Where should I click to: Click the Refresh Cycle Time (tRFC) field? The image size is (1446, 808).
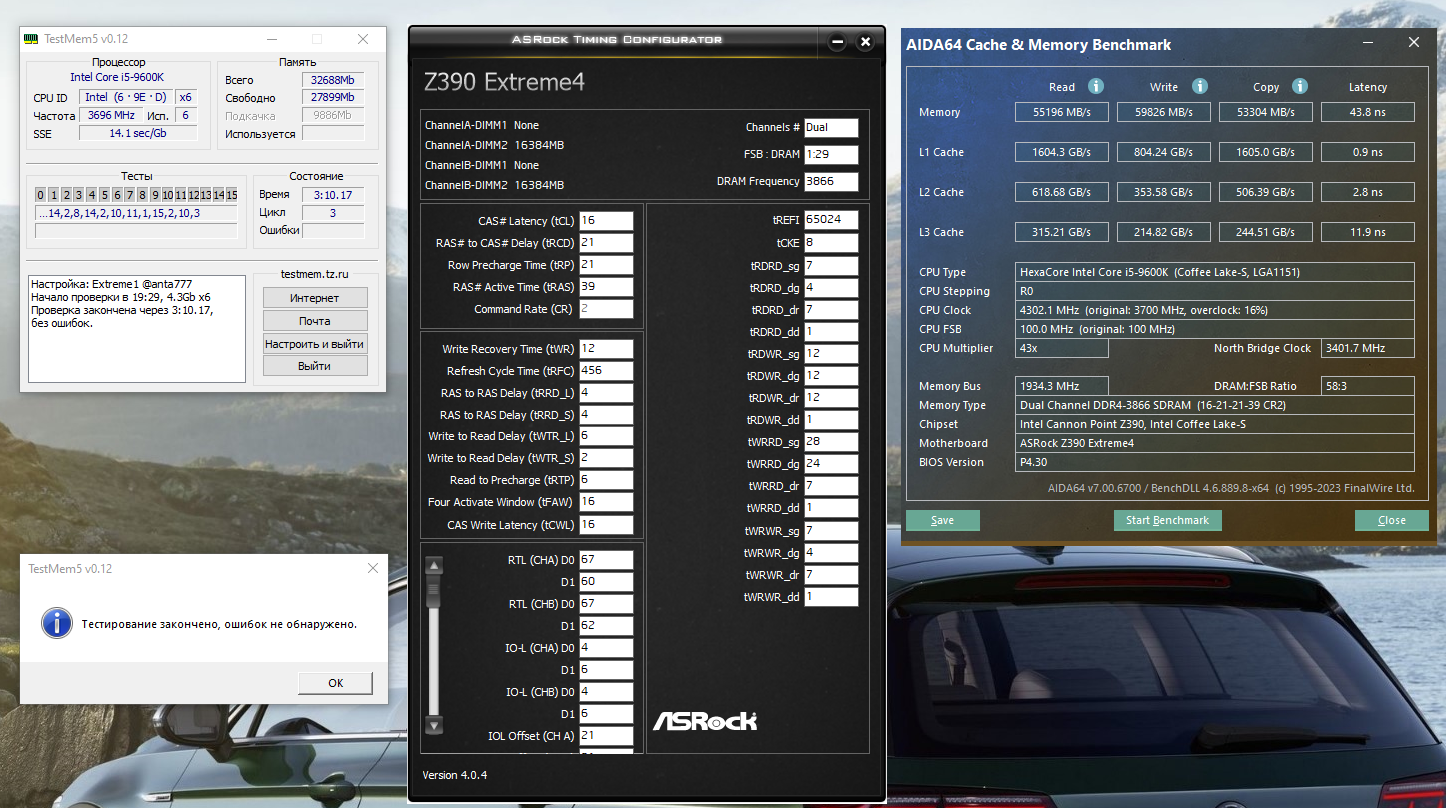click(x=606, y=371)
